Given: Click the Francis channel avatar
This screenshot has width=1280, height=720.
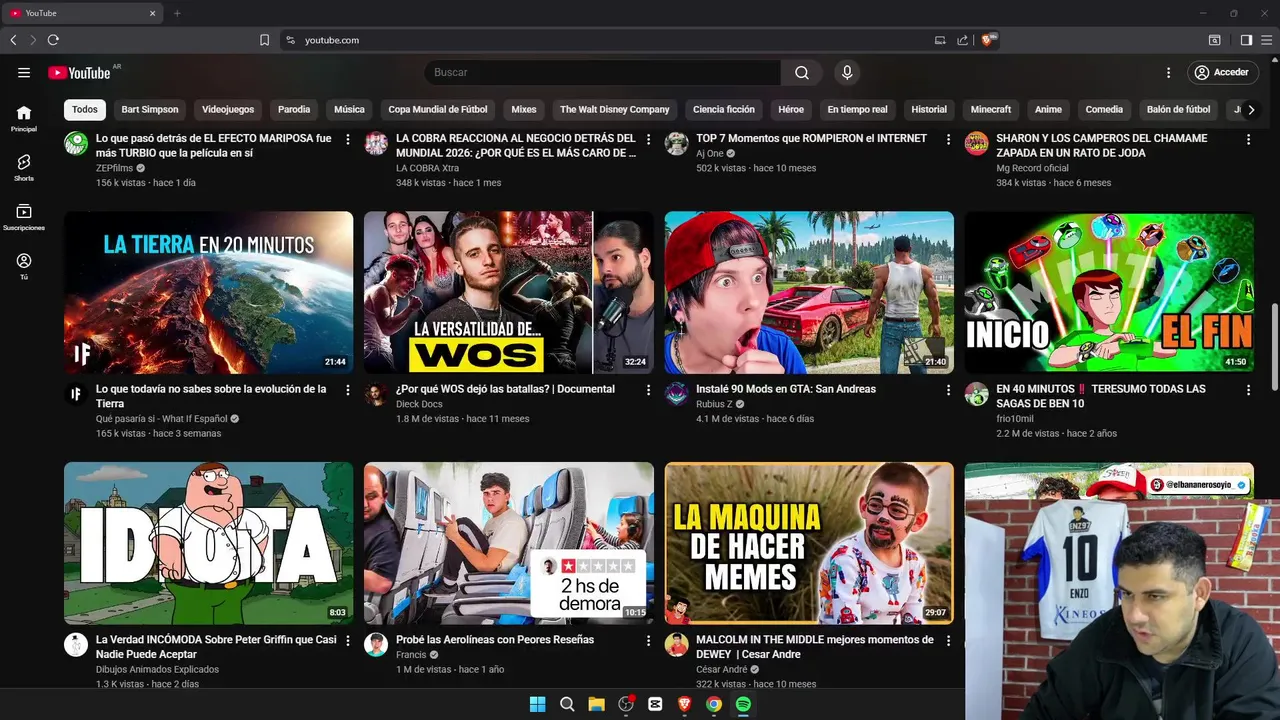Looking at the screenshot, I should [x=376, y=644].
